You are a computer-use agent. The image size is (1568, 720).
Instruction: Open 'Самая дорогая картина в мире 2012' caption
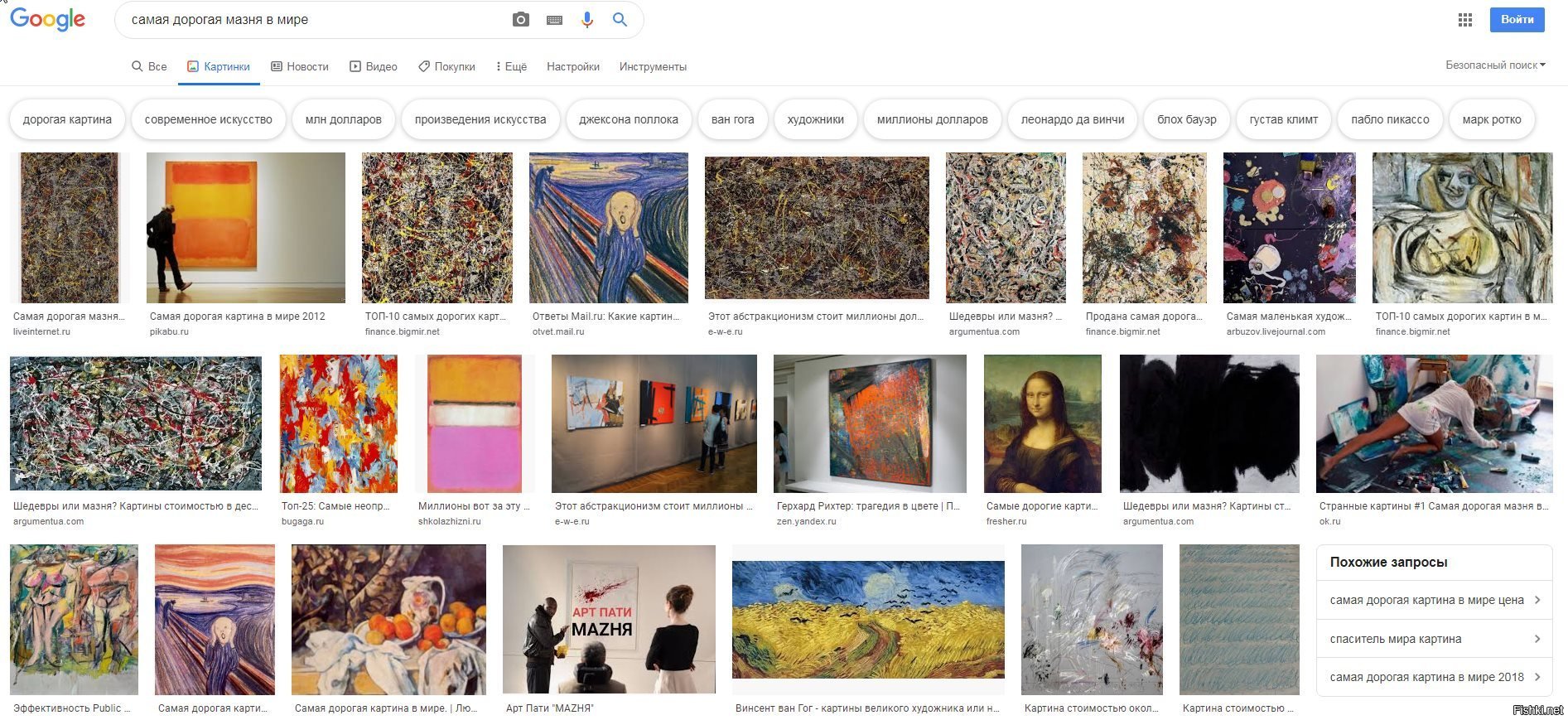[237, 317]
